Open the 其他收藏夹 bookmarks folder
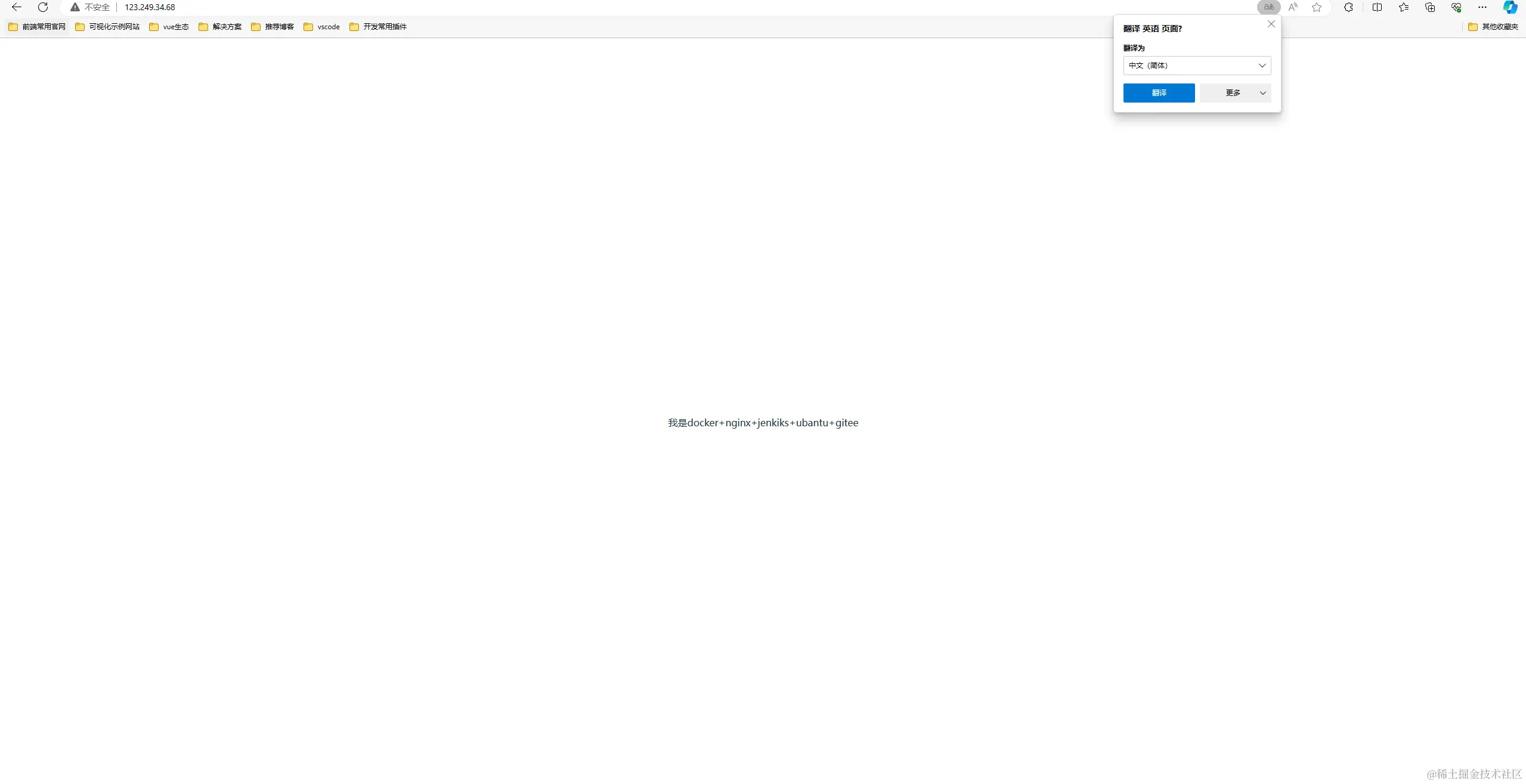 pos(1493,27)
